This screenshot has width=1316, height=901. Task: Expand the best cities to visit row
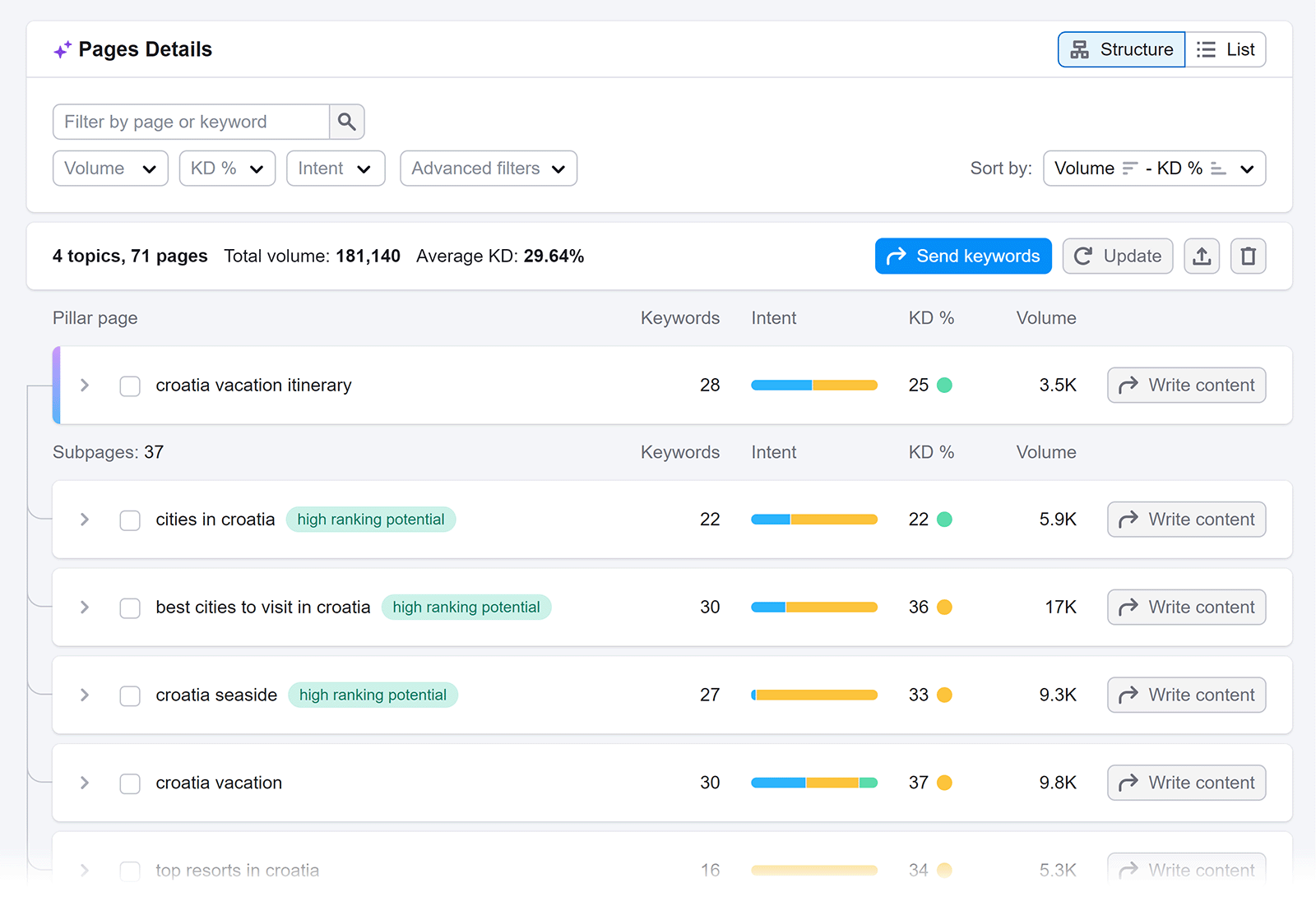pos(84,608)
